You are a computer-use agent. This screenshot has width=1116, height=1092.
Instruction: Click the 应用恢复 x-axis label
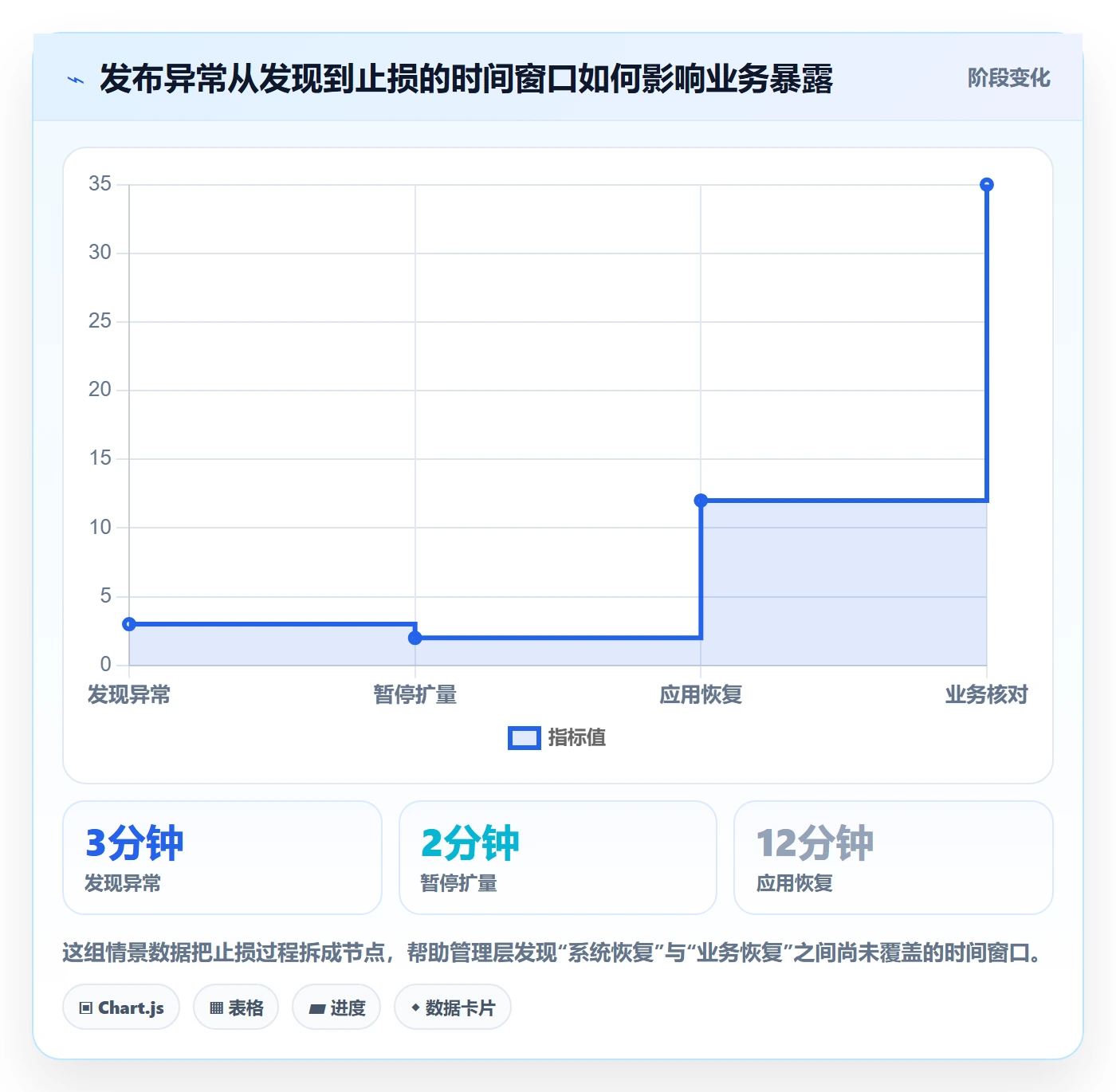pyautogui.click(x=701, y=695)
